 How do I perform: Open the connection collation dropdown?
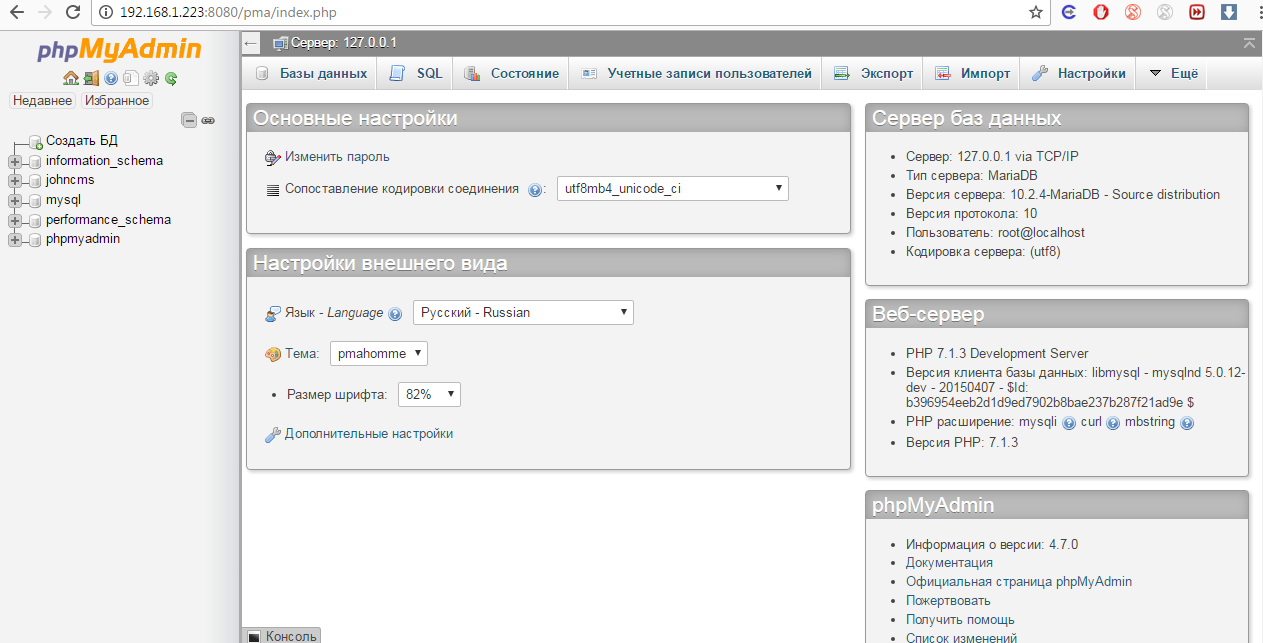672,188
